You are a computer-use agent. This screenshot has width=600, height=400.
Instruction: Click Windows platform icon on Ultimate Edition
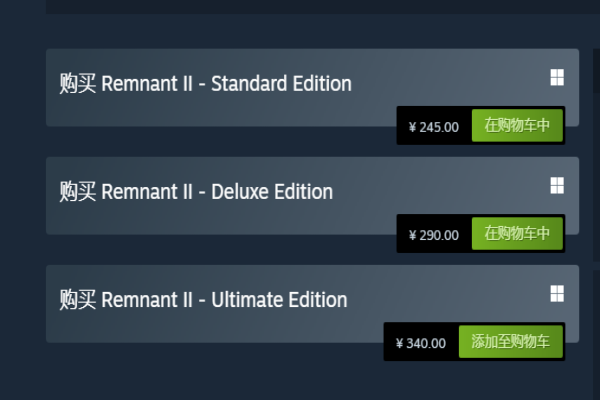pos(557,293)
